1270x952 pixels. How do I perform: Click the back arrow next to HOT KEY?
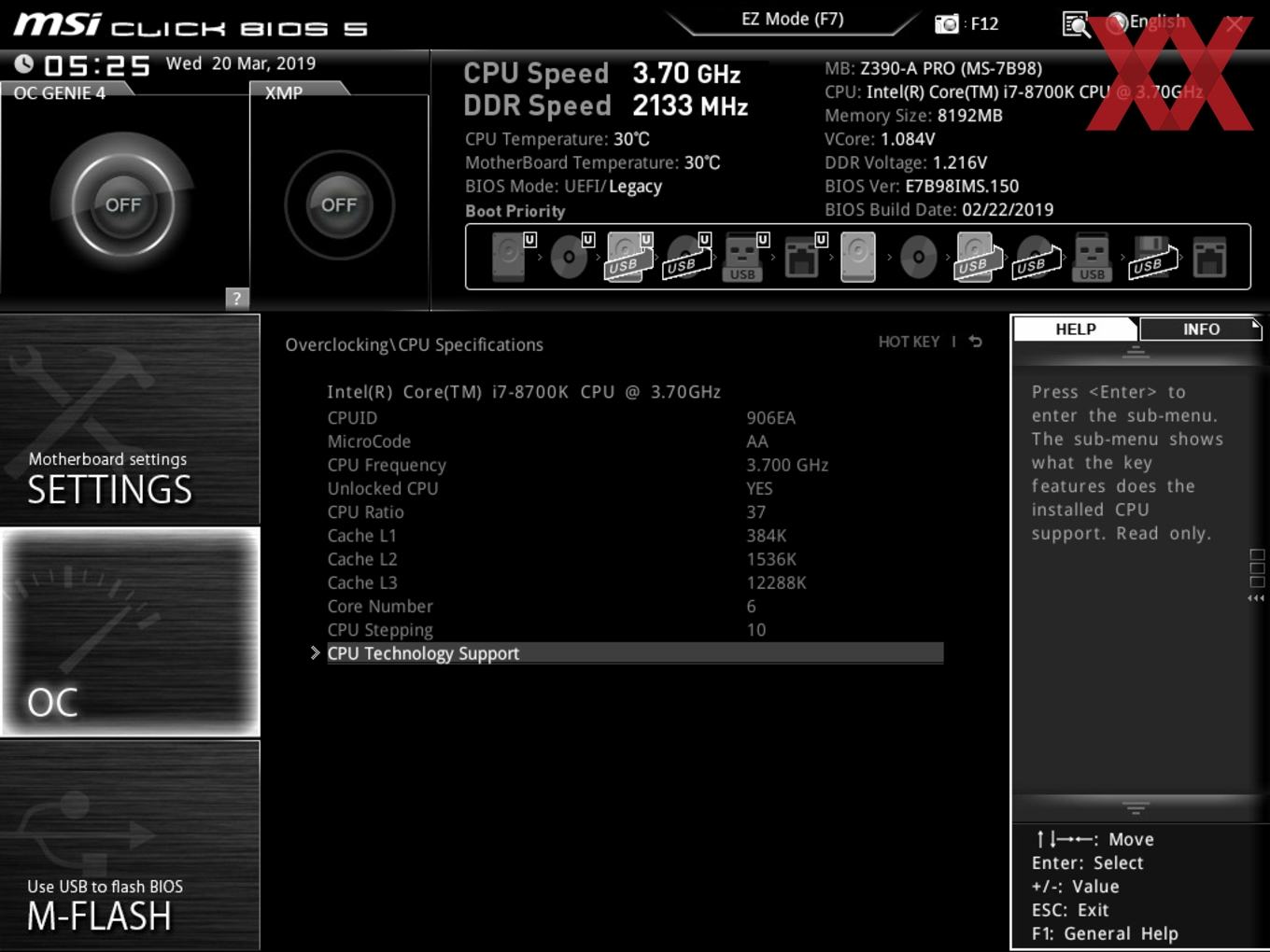976,342
